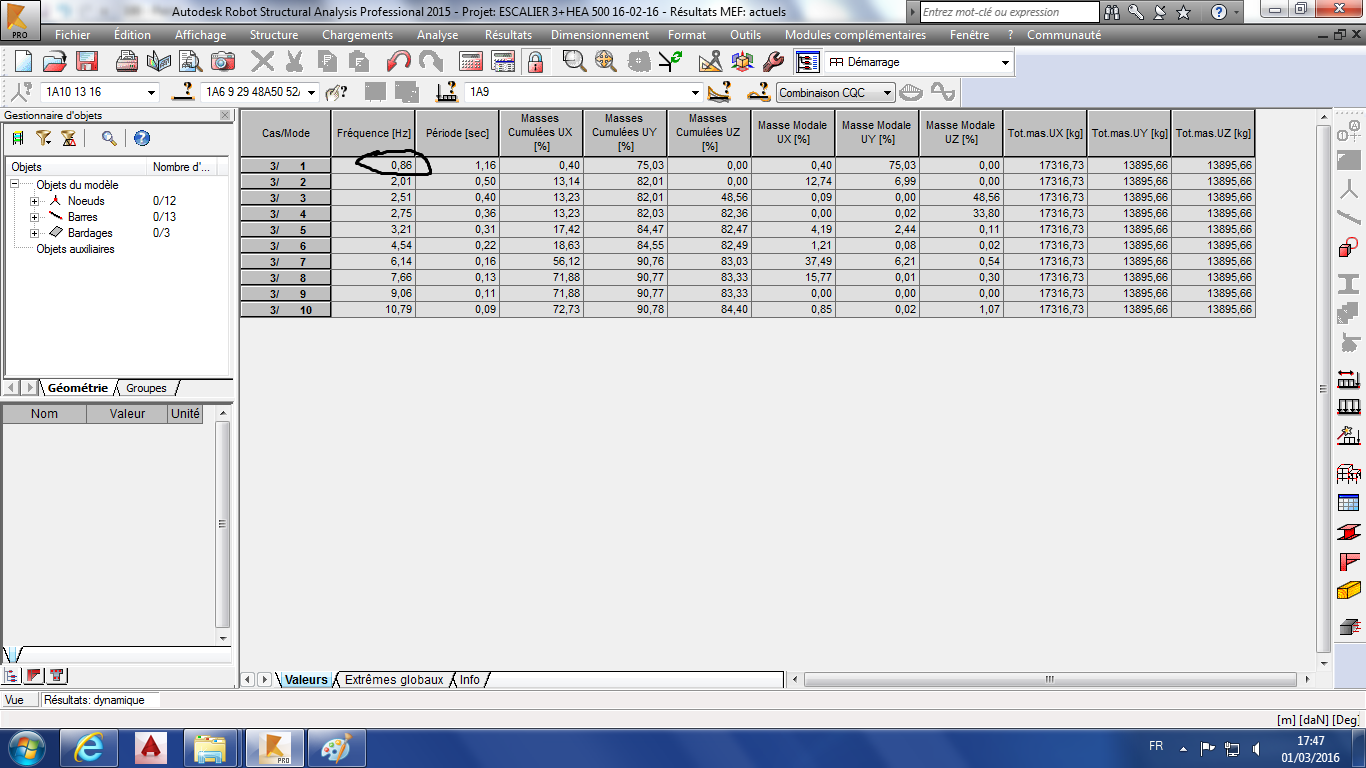Expand the Noeuds tree node
Viewport: 1366px width, 768px height.
(34, 201)
